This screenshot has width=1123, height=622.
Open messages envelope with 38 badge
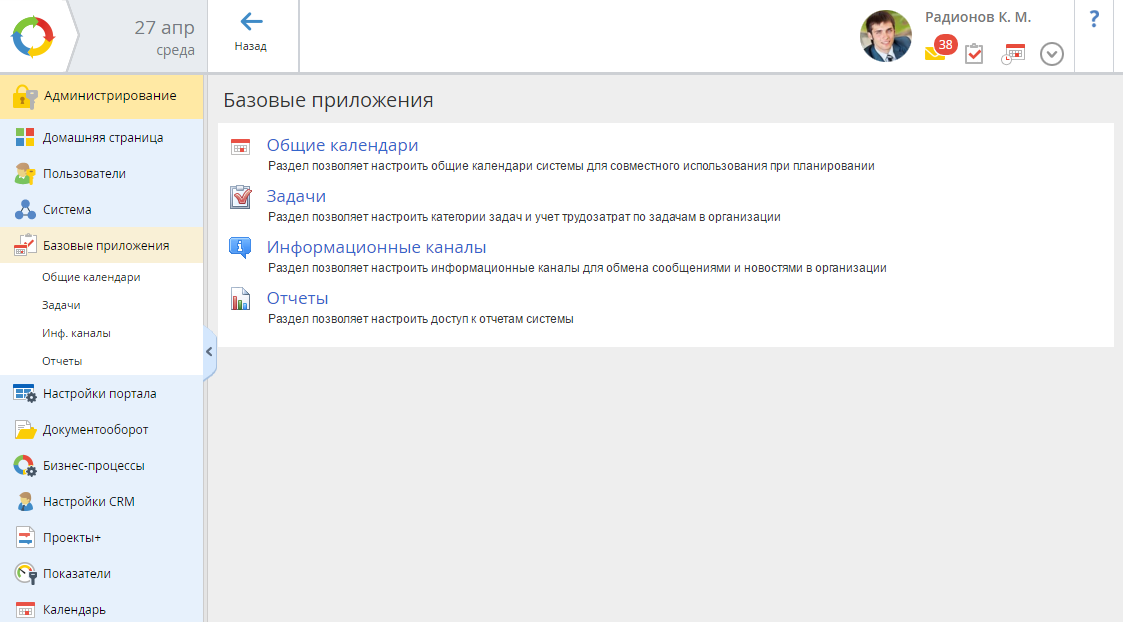click(936, 52)
